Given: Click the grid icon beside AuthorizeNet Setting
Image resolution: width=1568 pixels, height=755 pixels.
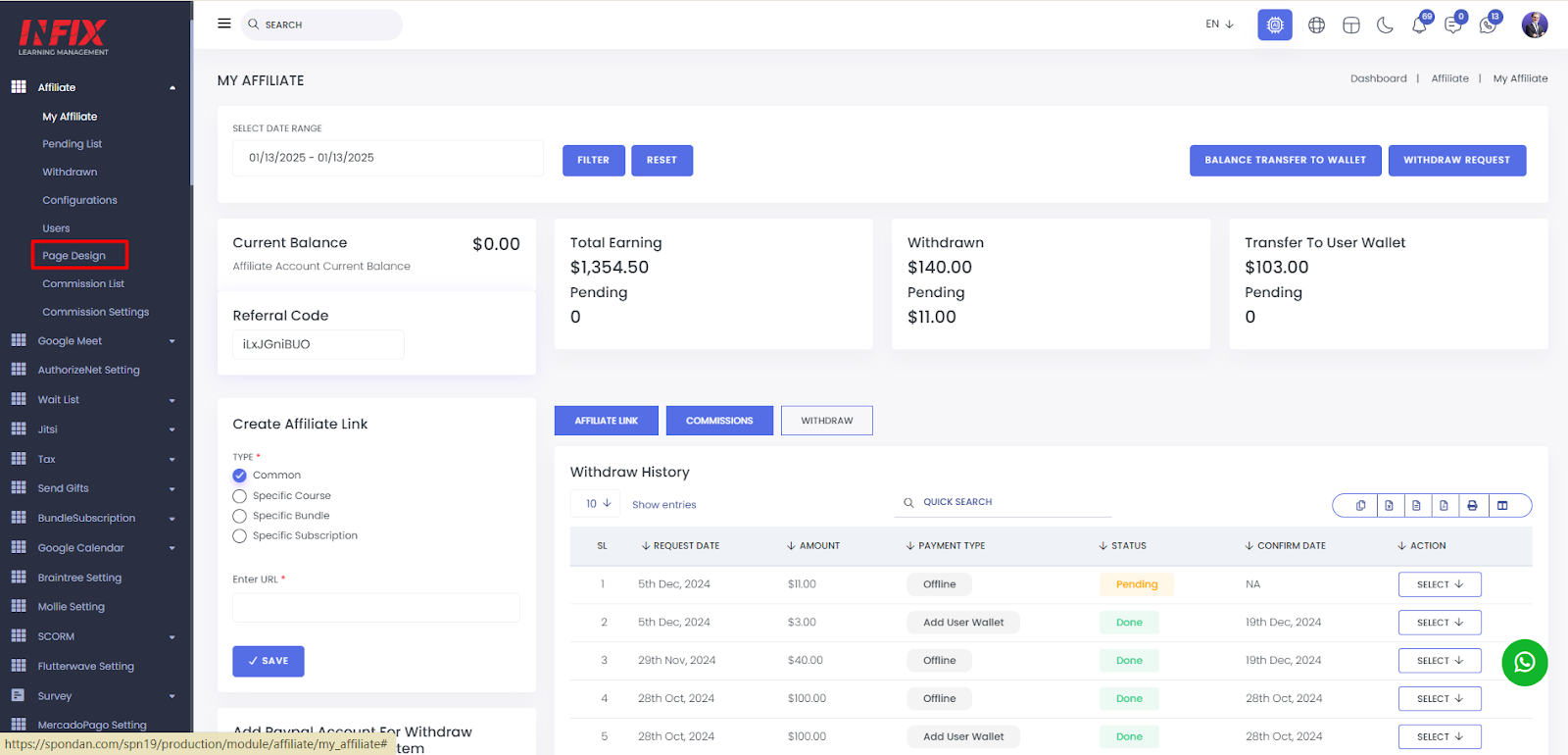Looking at the screenshot, I should click(x=19, y=370).
